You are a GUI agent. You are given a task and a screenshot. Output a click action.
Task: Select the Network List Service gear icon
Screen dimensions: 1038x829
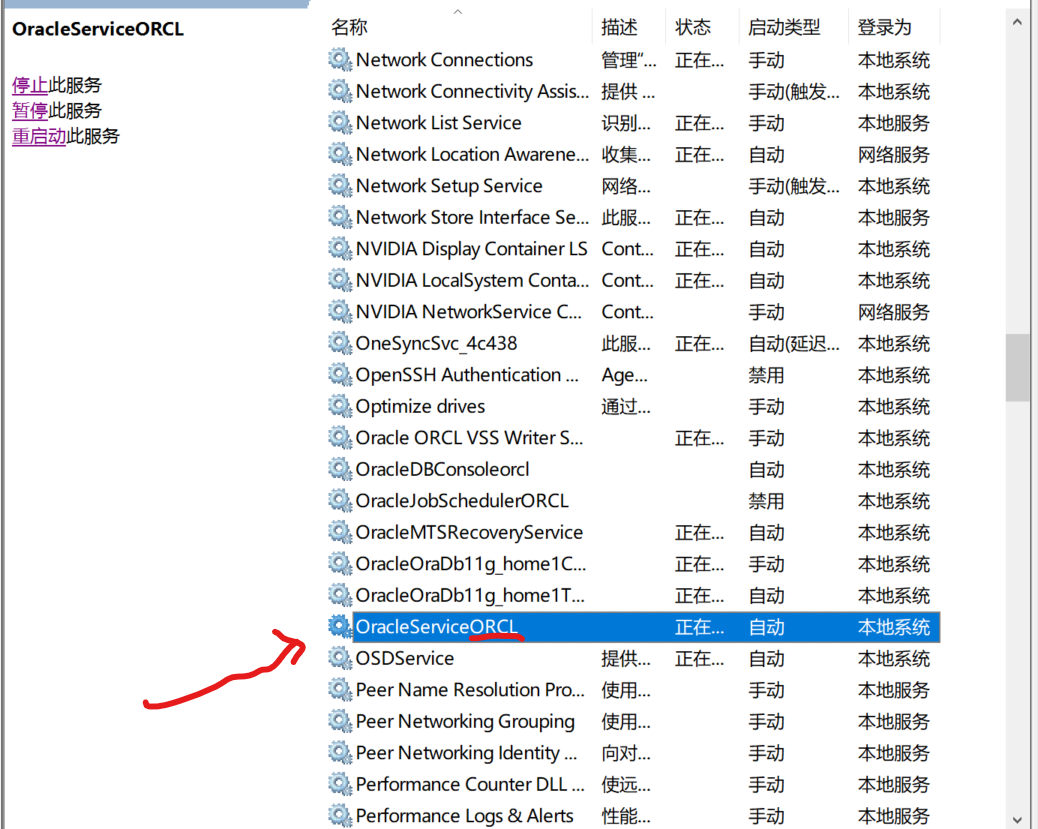340,122
